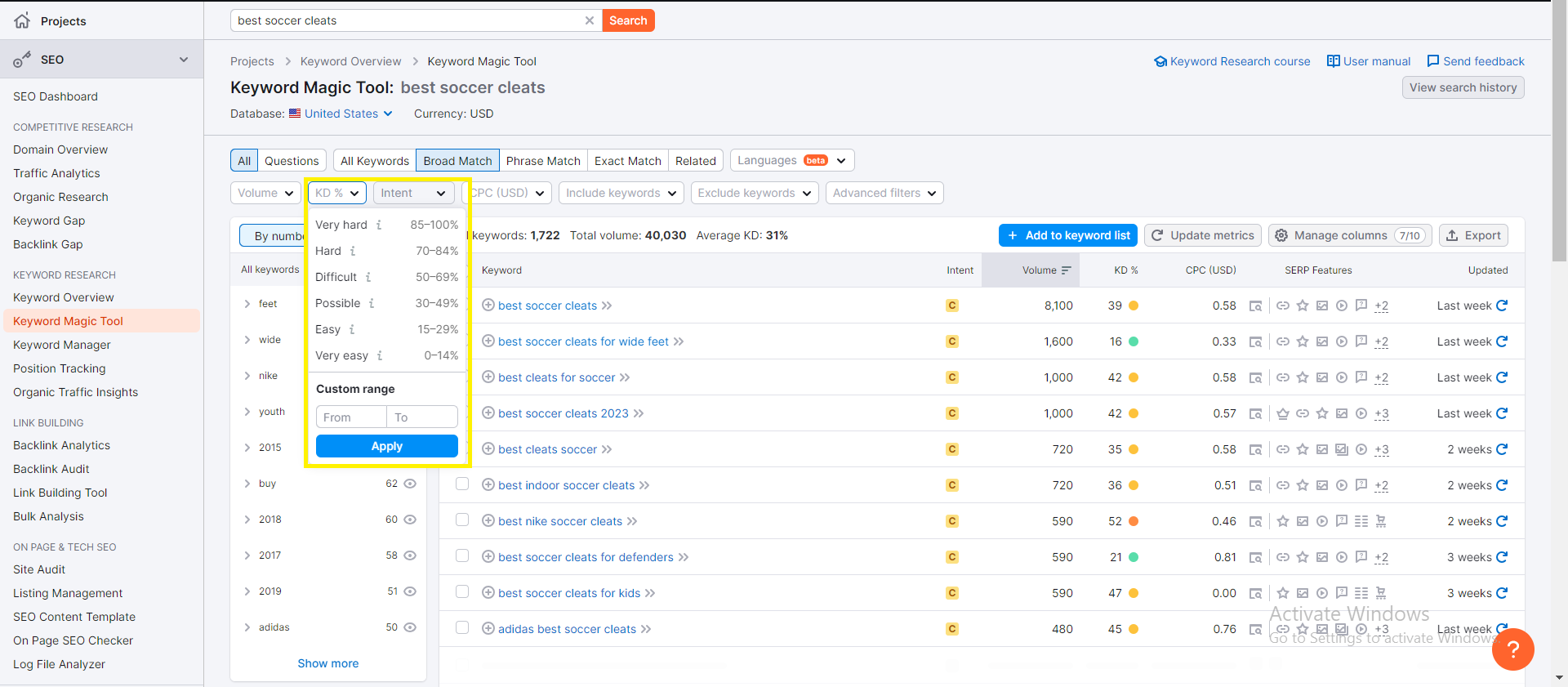Image resolution: width=1568 pixels, height=687 pixels.
Task: Click the Keyword Research course cap icon
Action: tap(1160, 61)
